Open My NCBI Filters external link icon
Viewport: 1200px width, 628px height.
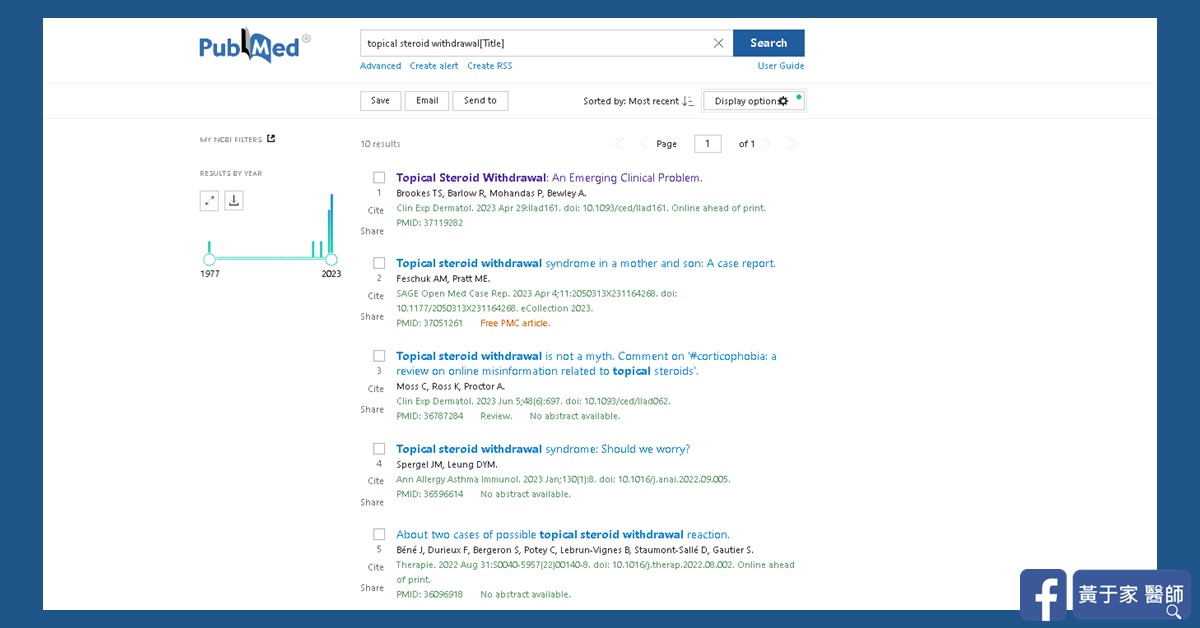[x=271, y=139]
